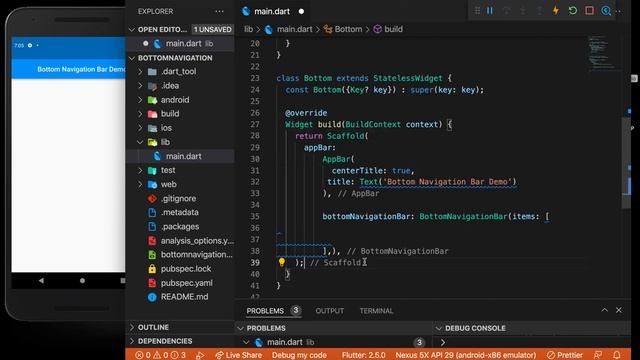Expand the test folder

(140, 170)
